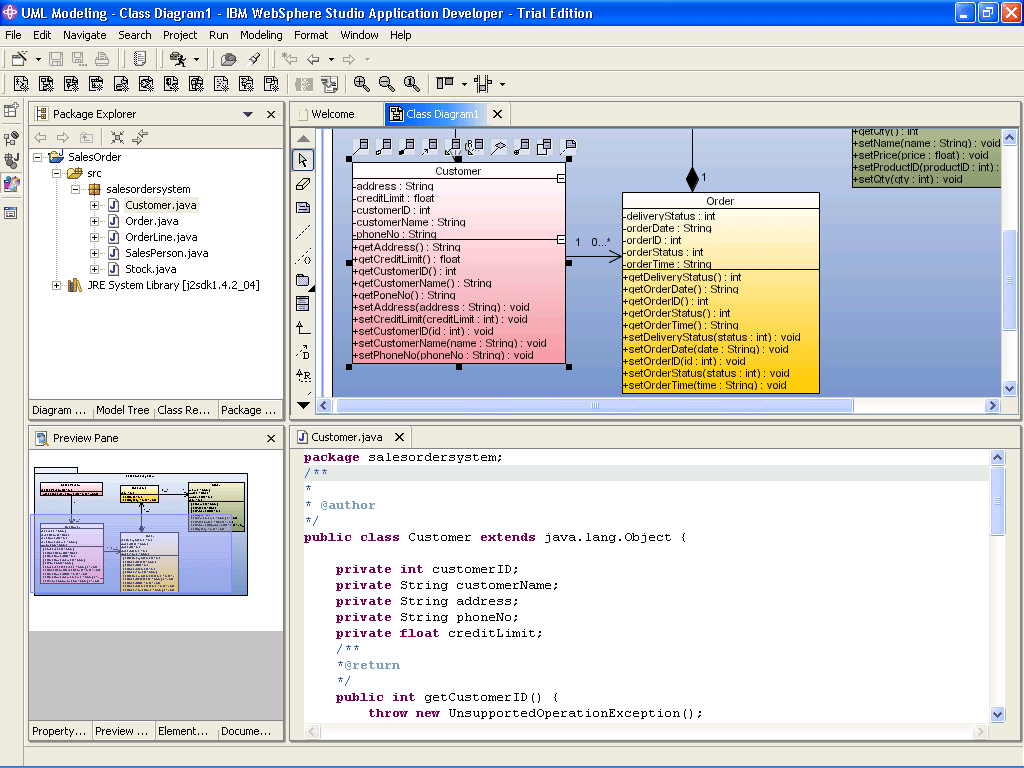Collapse the SalesOrder project node
The image size is (1024, 768).
[38, 157]
